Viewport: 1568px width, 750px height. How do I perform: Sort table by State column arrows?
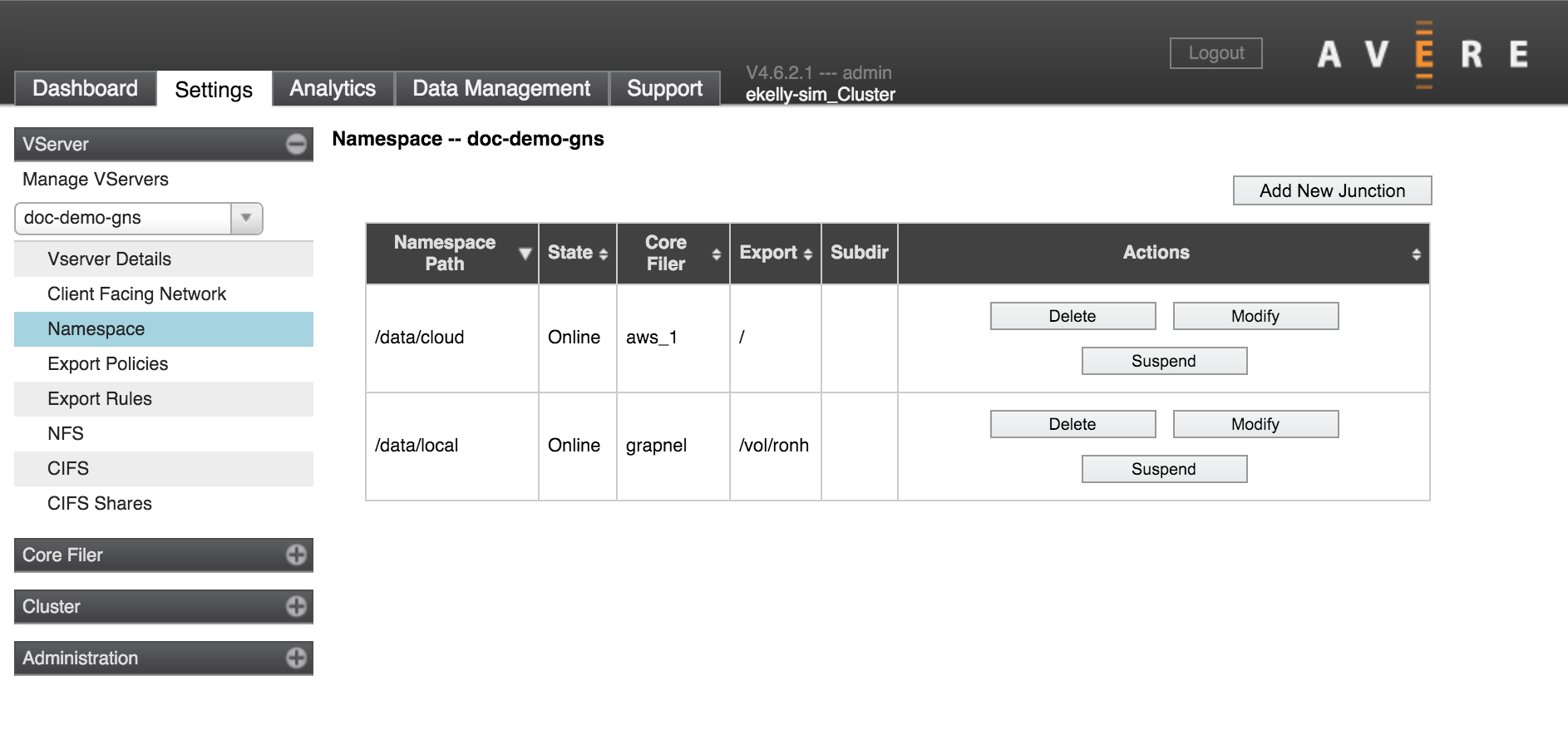[604, 254]
